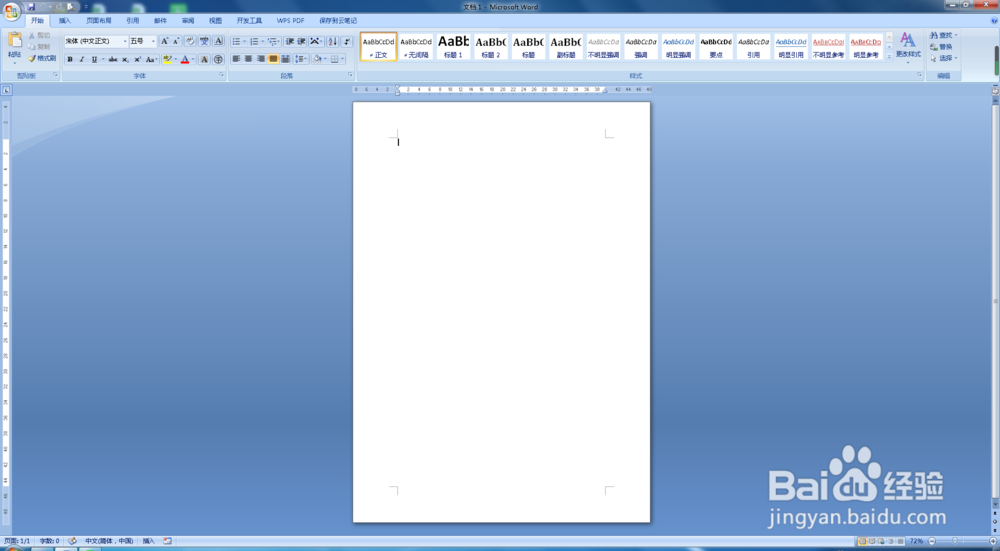Click the Replace (替换) button

[941, 47]
